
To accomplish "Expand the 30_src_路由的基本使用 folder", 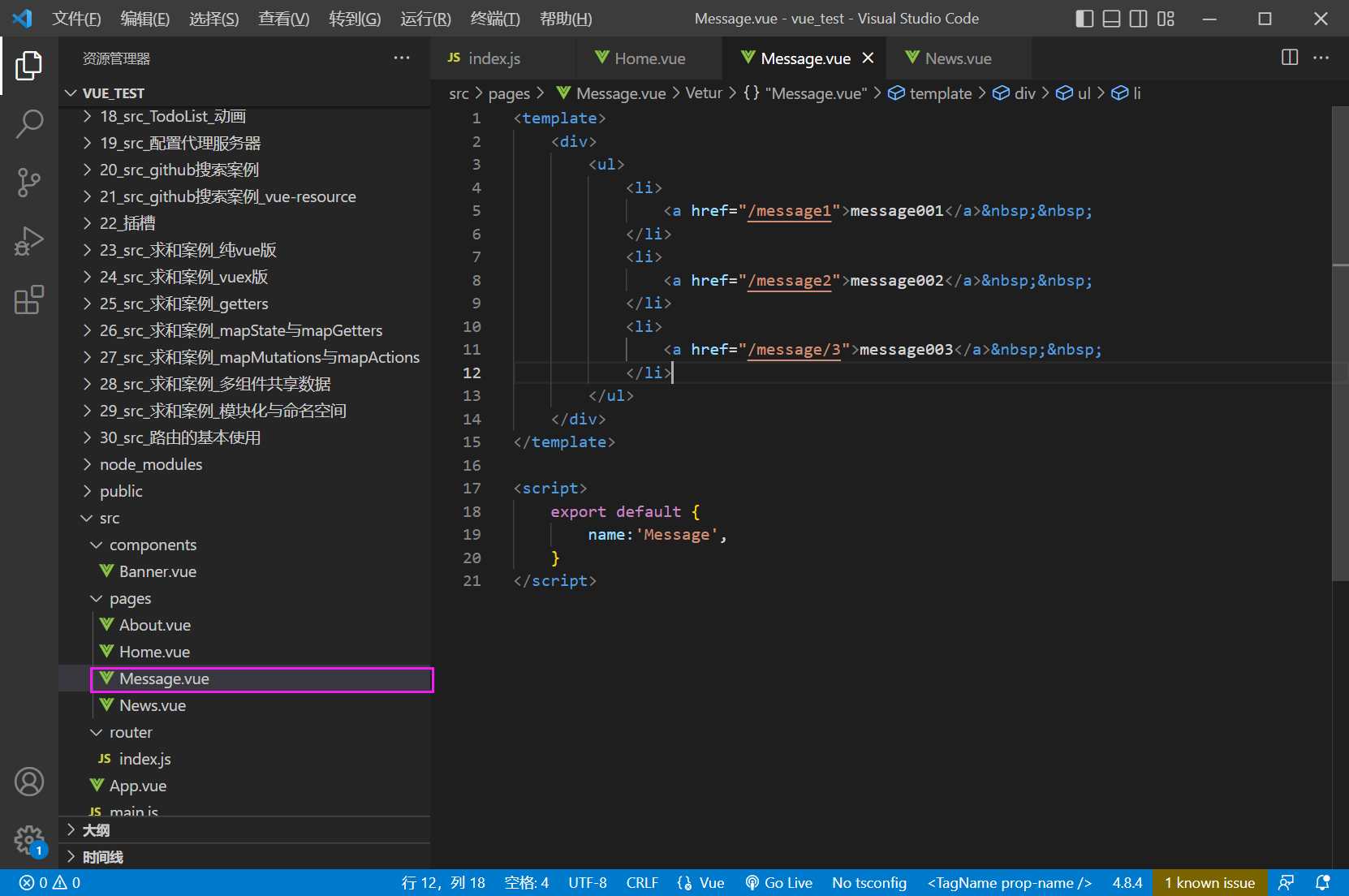I will pos(244,437).
